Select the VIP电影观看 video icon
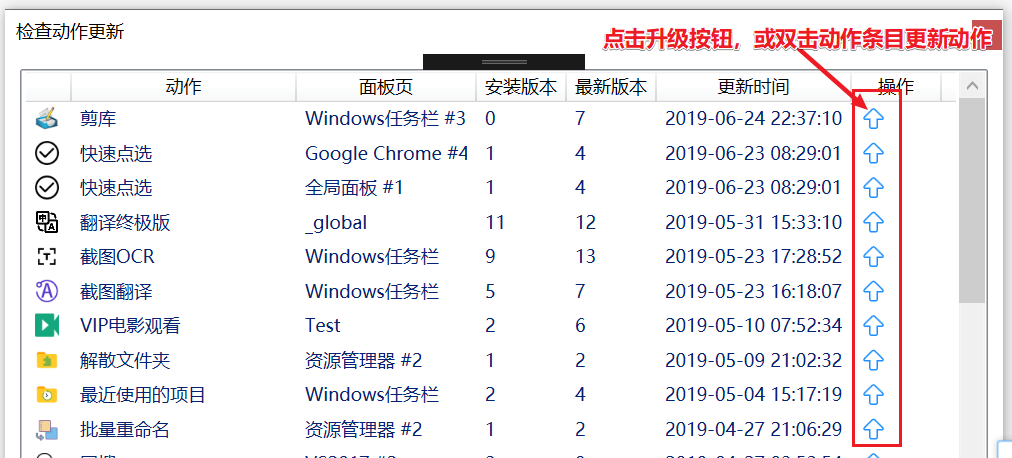Screen dimensions: 1012x458 point(46,325)
